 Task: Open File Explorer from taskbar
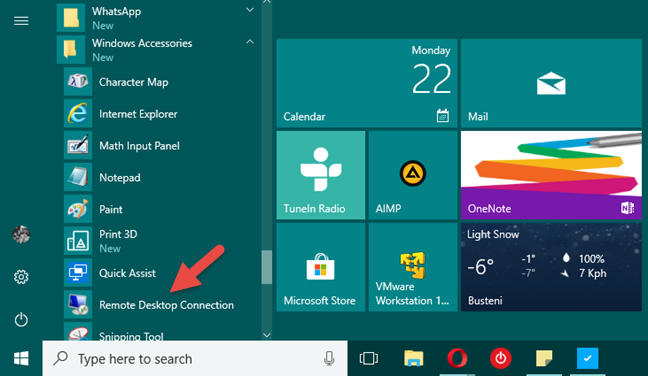click(x=414, y=358)
